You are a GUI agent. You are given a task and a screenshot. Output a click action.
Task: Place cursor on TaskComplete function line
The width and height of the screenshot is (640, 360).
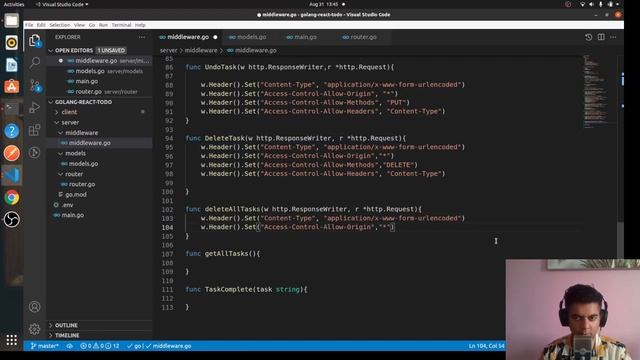[246, 289]
